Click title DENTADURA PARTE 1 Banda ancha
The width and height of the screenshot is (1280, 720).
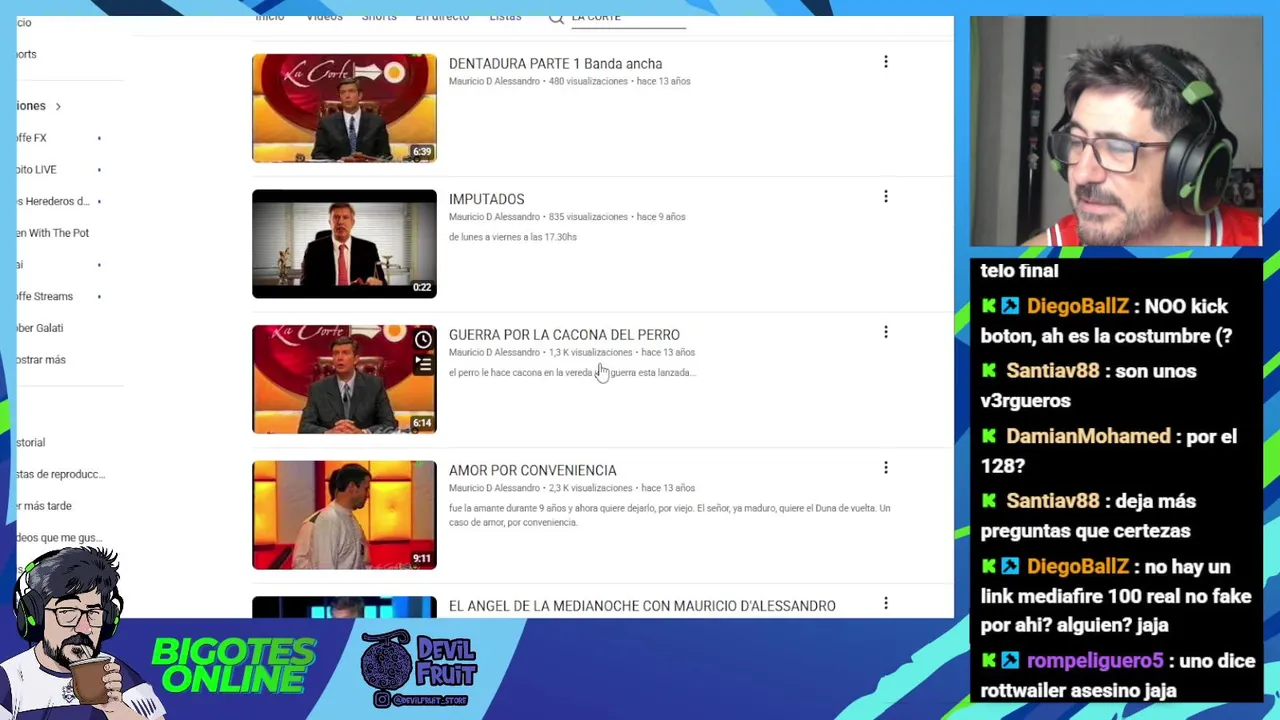pyautogui.click(x=555, y=64)
